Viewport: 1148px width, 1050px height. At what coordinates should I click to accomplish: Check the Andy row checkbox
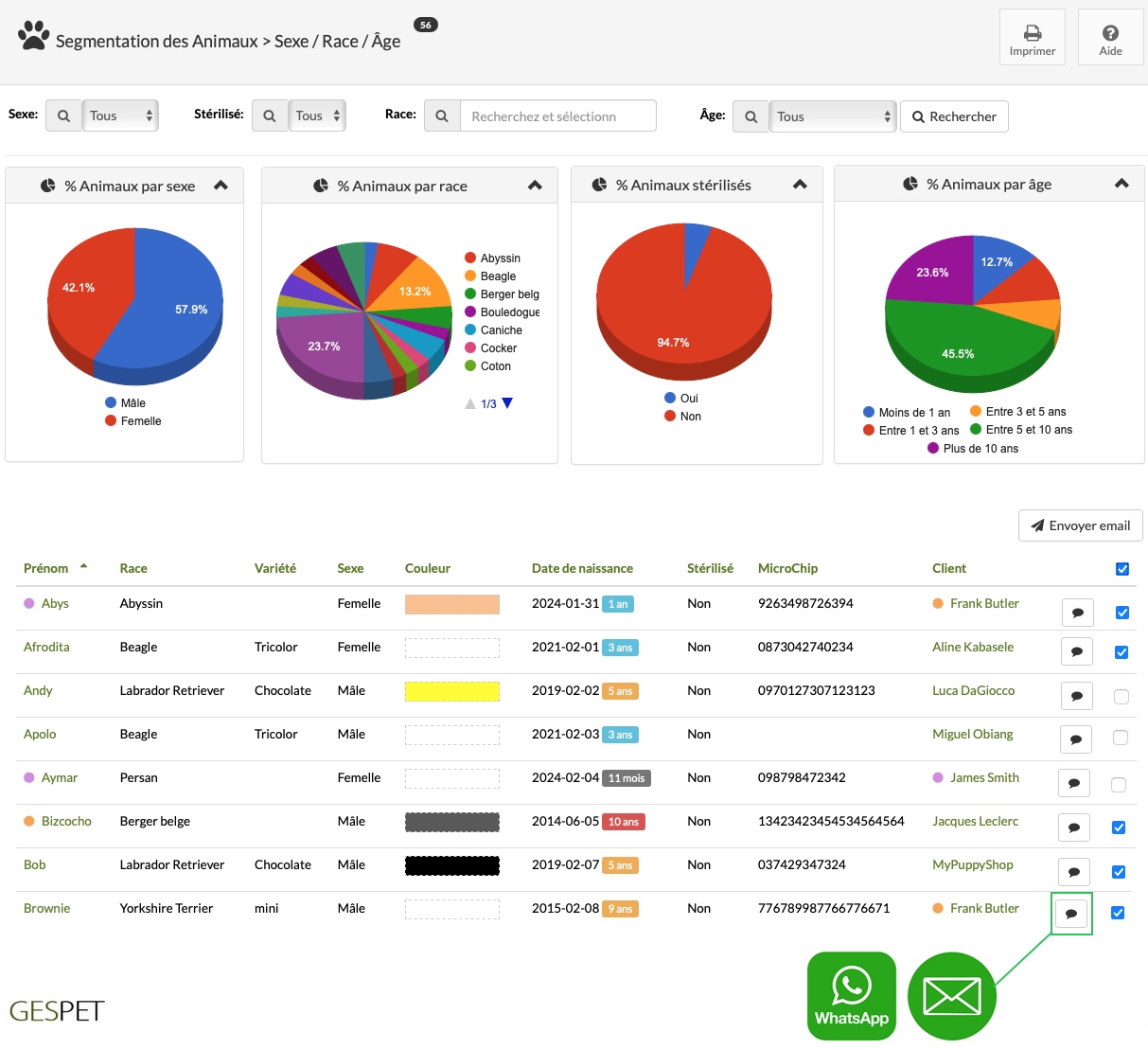1122,697
